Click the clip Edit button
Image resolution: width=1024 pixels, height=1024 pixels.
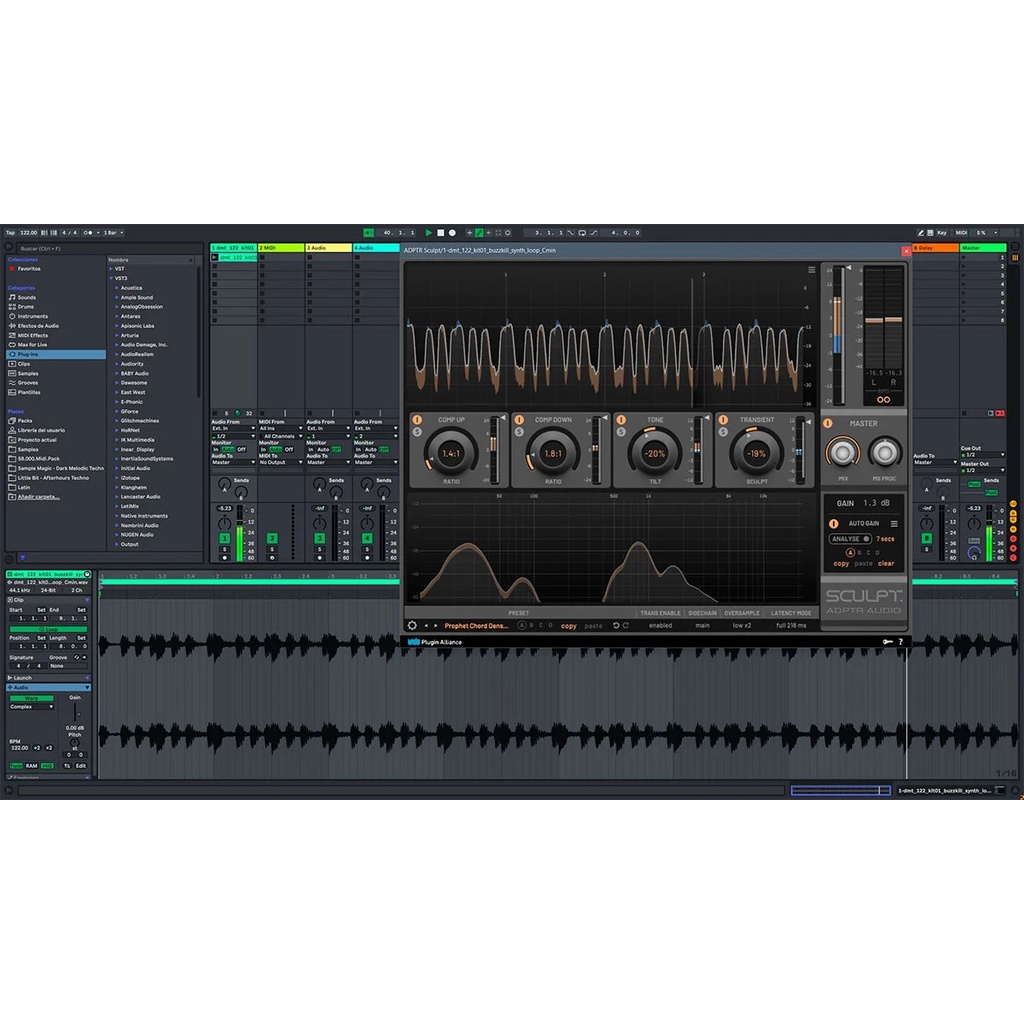click(x=80, y=765)
